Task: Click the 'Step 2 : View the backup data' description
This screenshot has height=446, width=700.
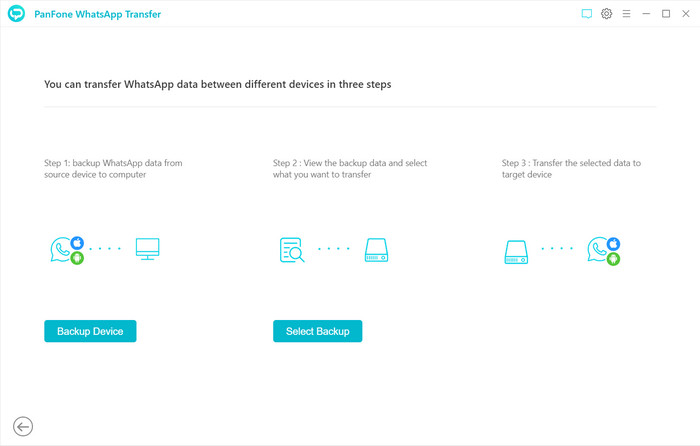Action: coord(350,169)
